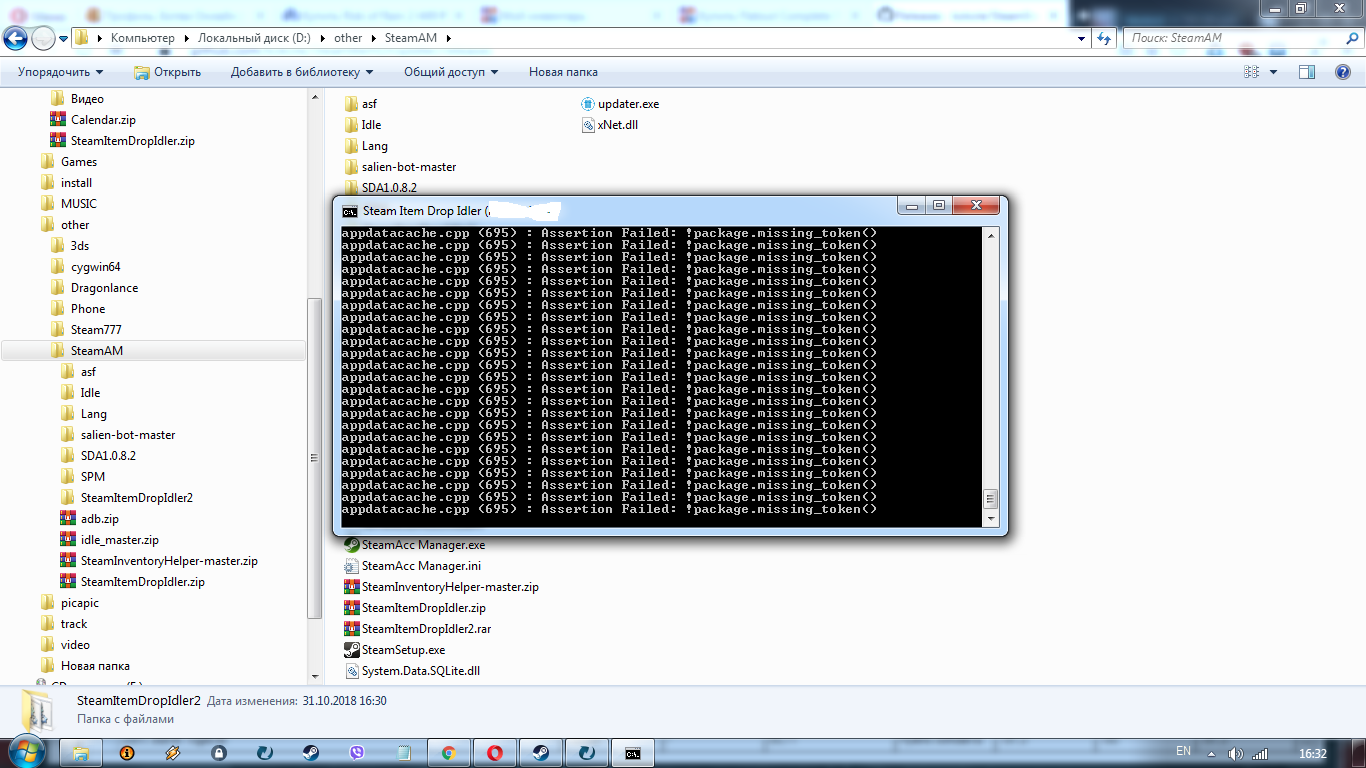The height and width of the screenshot is (768, 1366).
Task: Click the console scrollbar down arrow
Action: 991,519
